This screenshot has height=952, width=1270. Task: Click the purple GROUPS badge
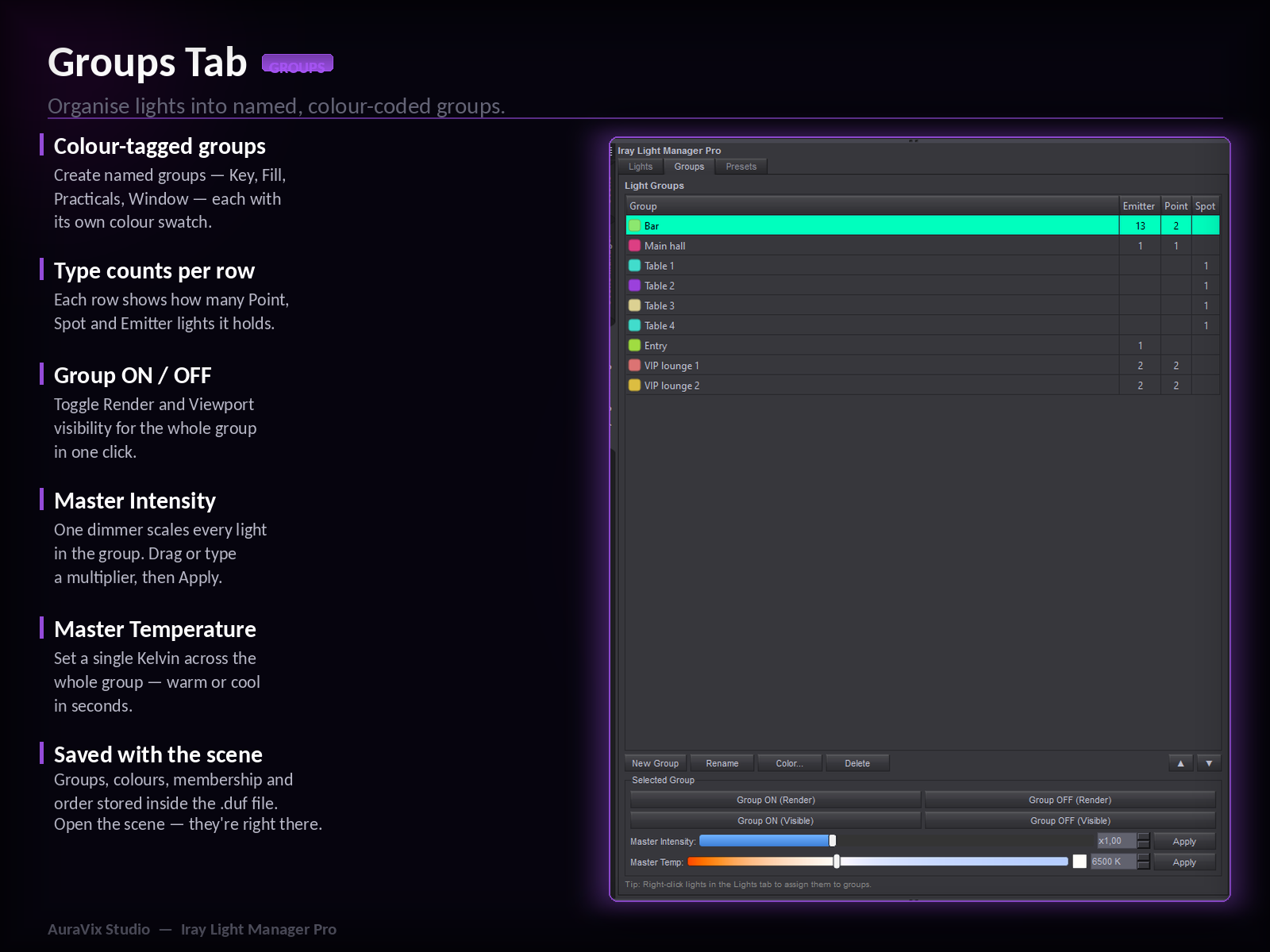click(298, 63)
